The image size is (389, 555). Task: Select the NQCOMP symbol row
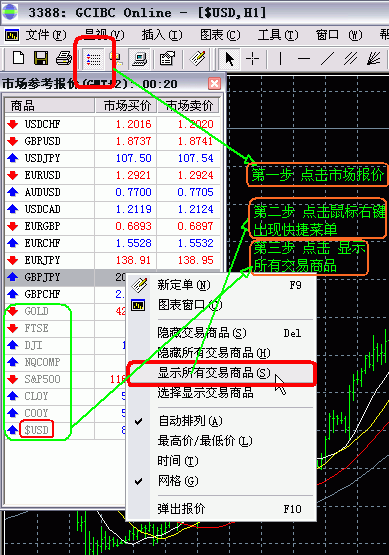tap(66, 362)
